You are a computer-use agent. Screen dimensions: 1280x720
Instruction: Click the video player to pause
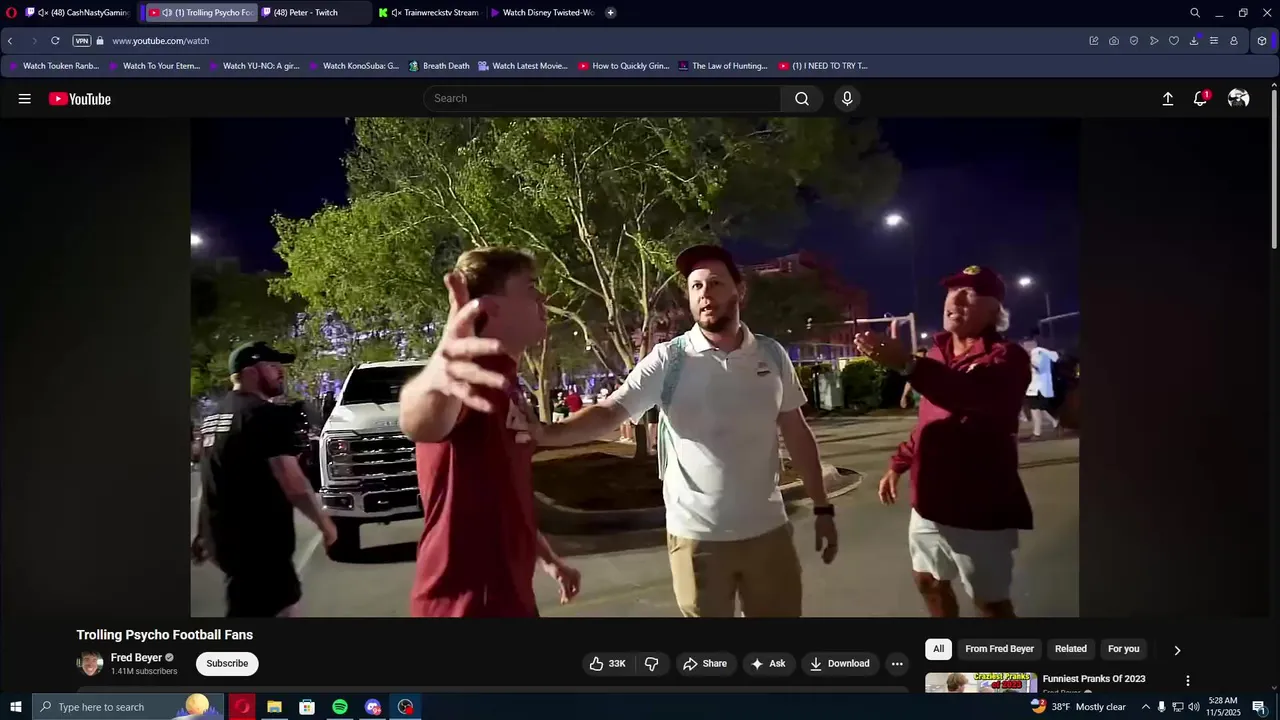tap(635, 367)
